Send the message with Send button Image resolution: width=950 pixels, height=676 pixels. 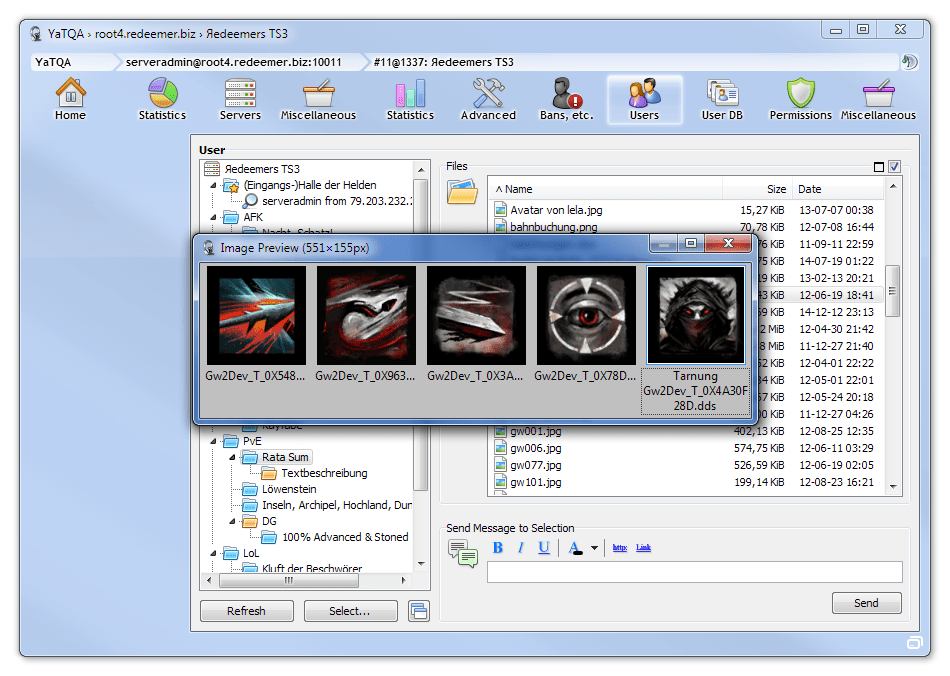point(866,603)
